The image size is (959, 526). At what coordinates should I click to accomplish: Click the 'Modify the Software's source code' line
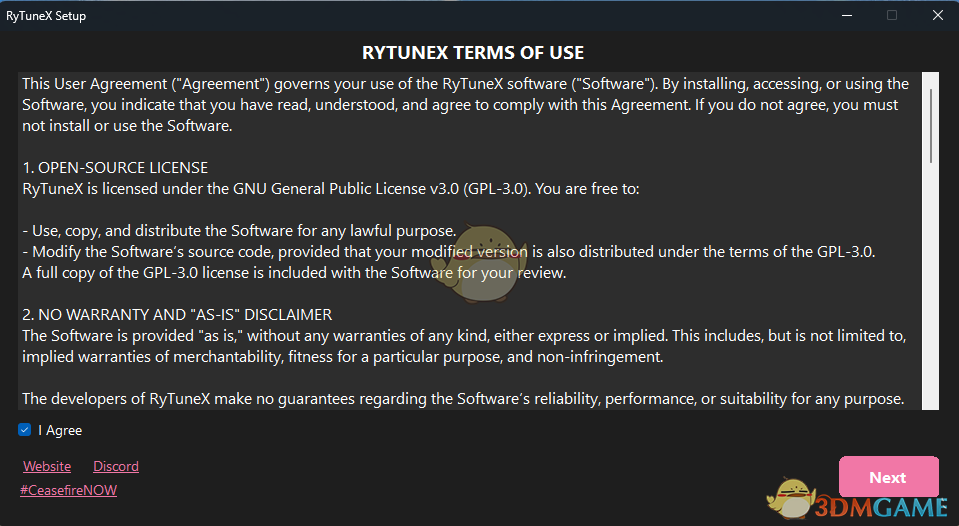coord(448,251)
